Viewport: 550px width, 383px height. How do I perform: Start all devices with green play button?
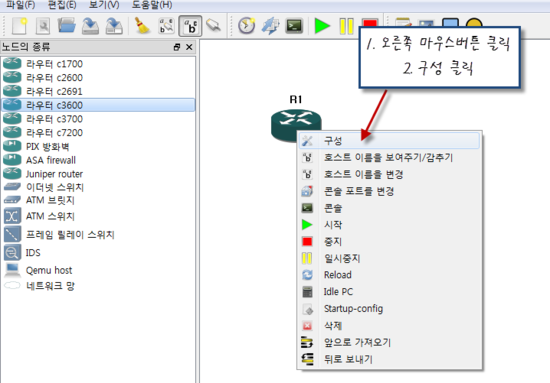322,26
